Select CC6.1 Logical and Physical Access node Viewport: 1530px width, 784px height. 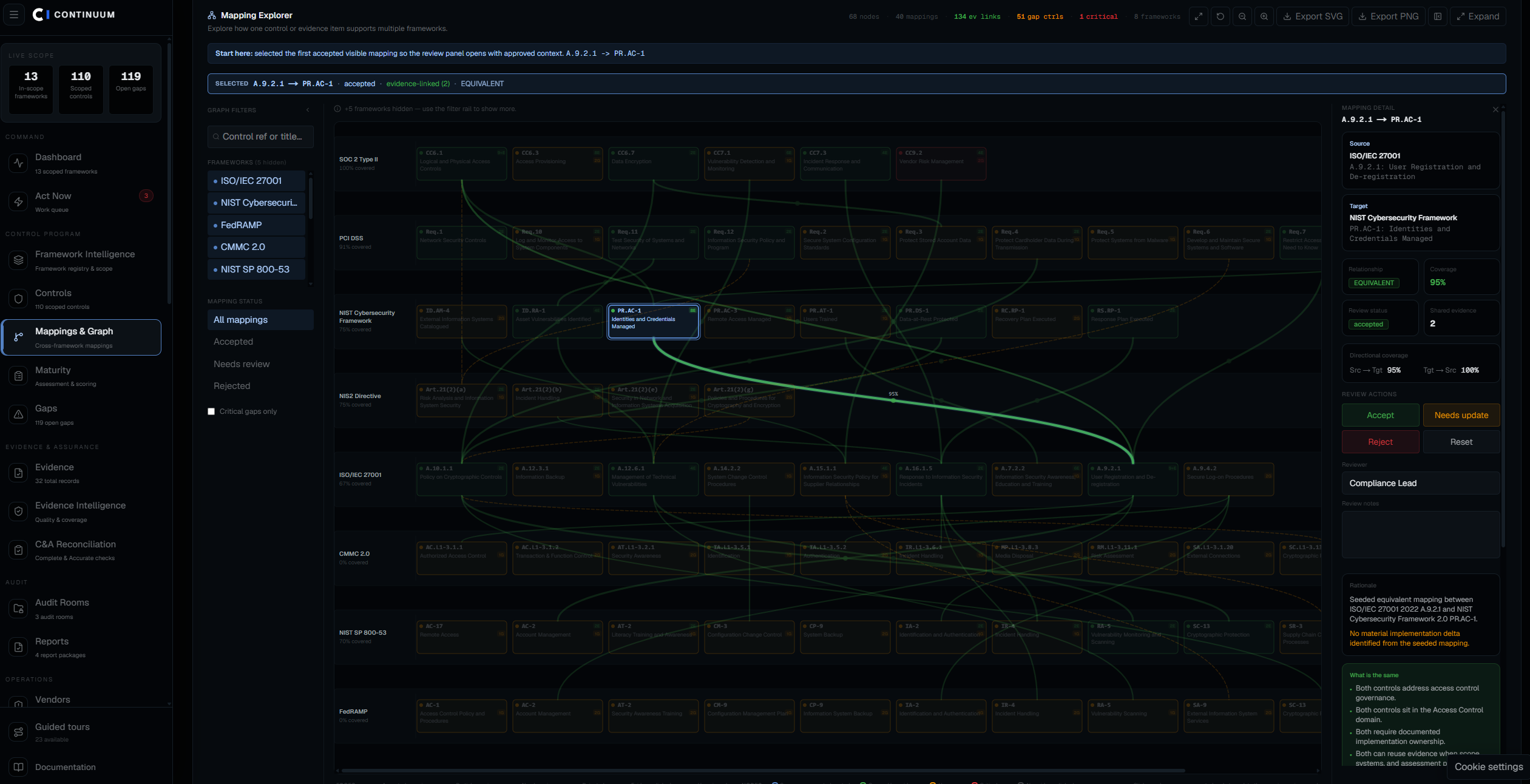tap(462, 164)
